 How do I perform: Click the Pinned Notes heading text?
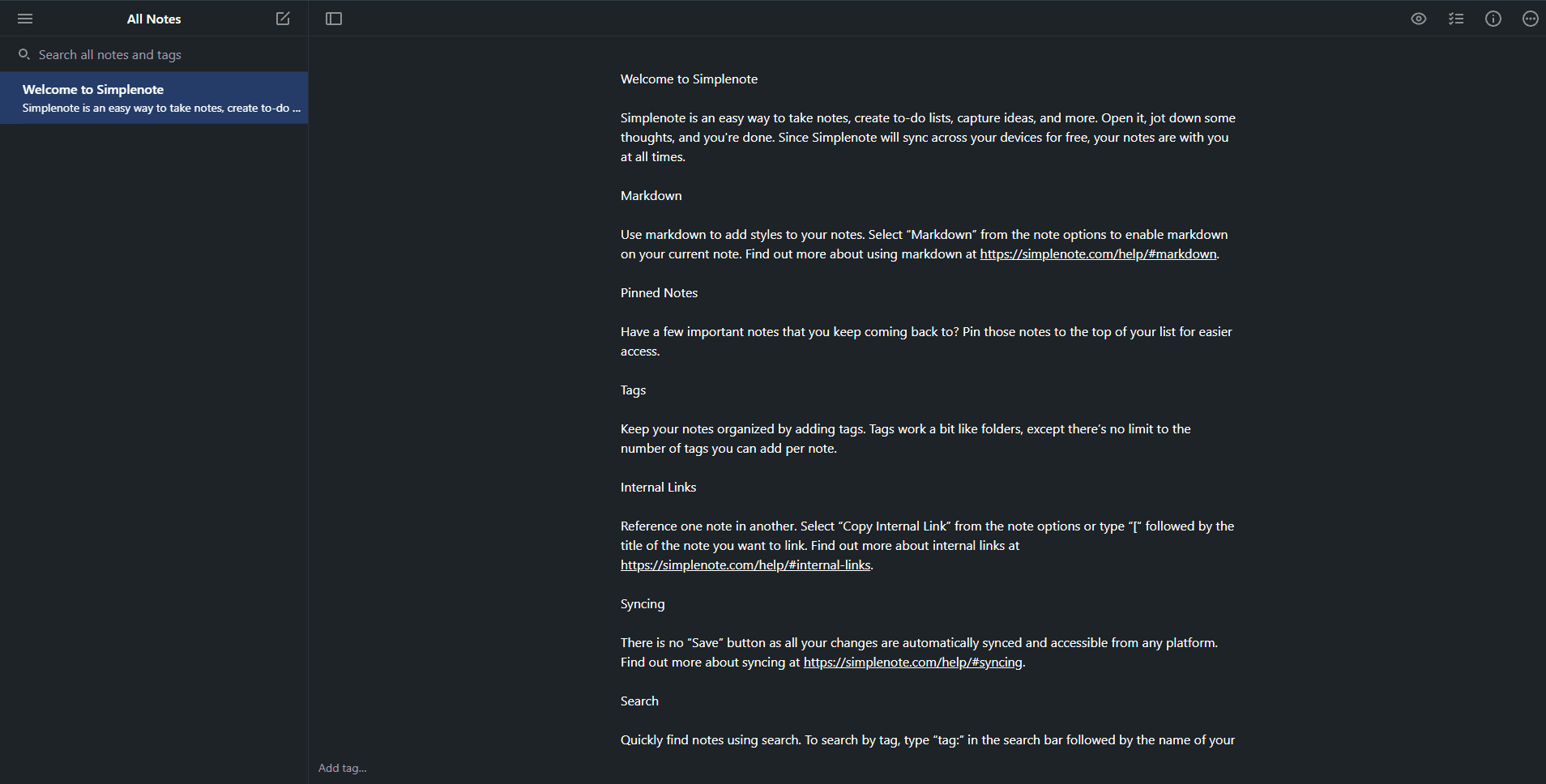tap(659, 293)
